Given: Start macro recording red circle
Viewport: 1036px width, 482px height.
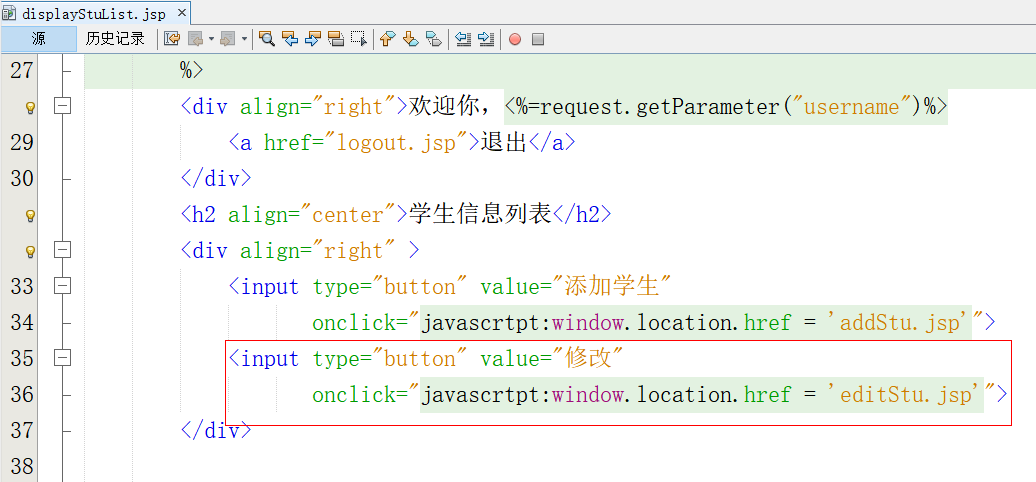Looking at the screenshot, I should pyautogui.click(x=515, y=40).
